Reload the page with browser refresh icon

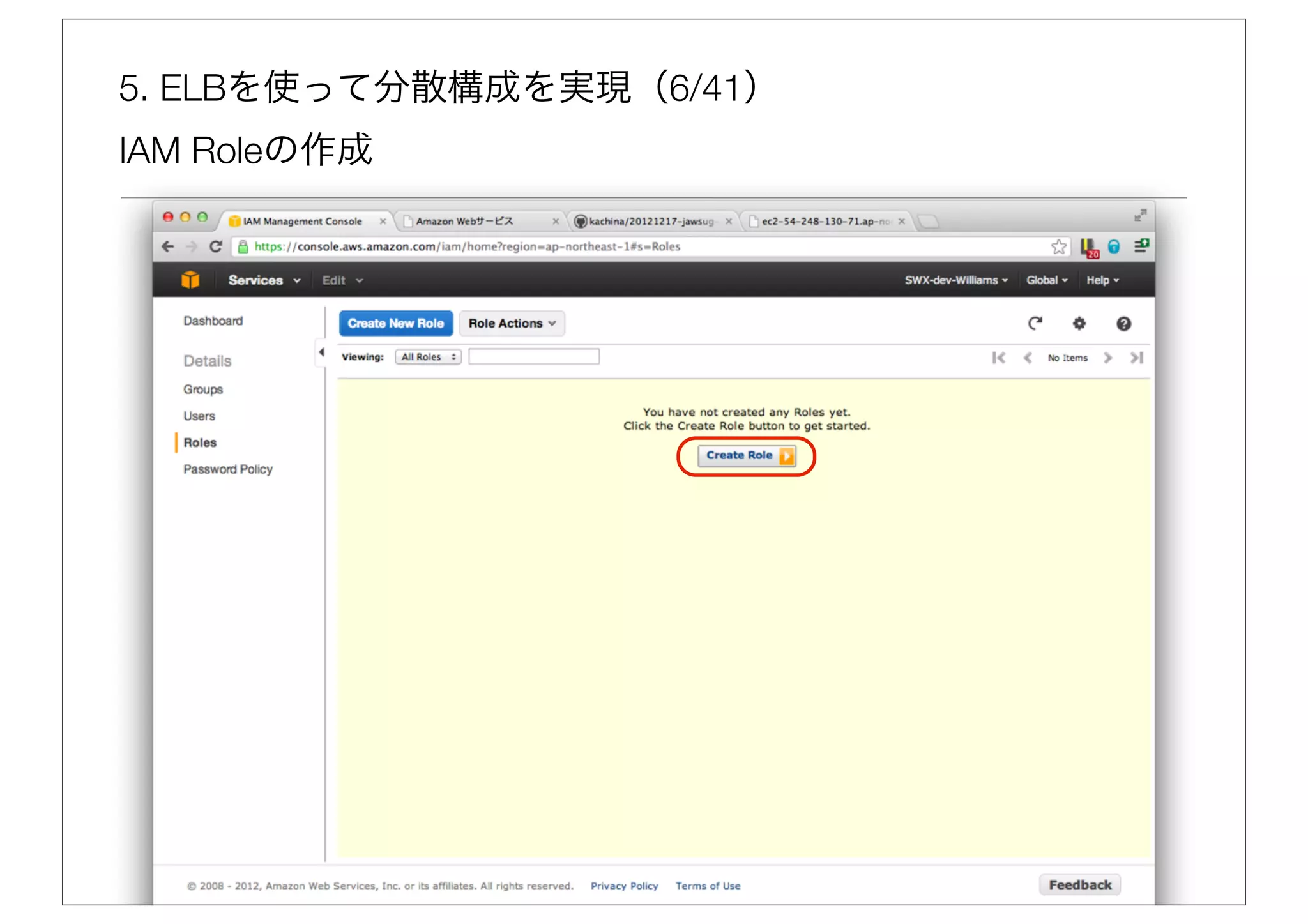pos(216,246)
